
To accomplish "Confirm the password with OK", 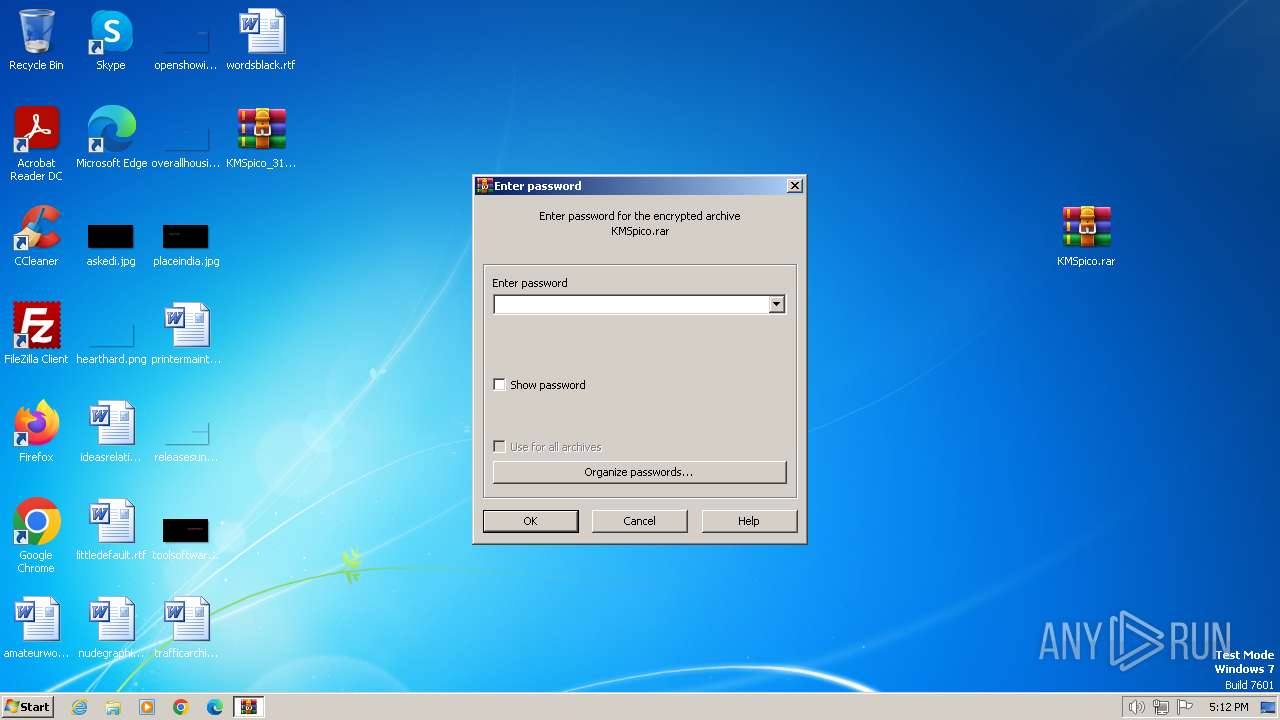I will pos(530,521).
